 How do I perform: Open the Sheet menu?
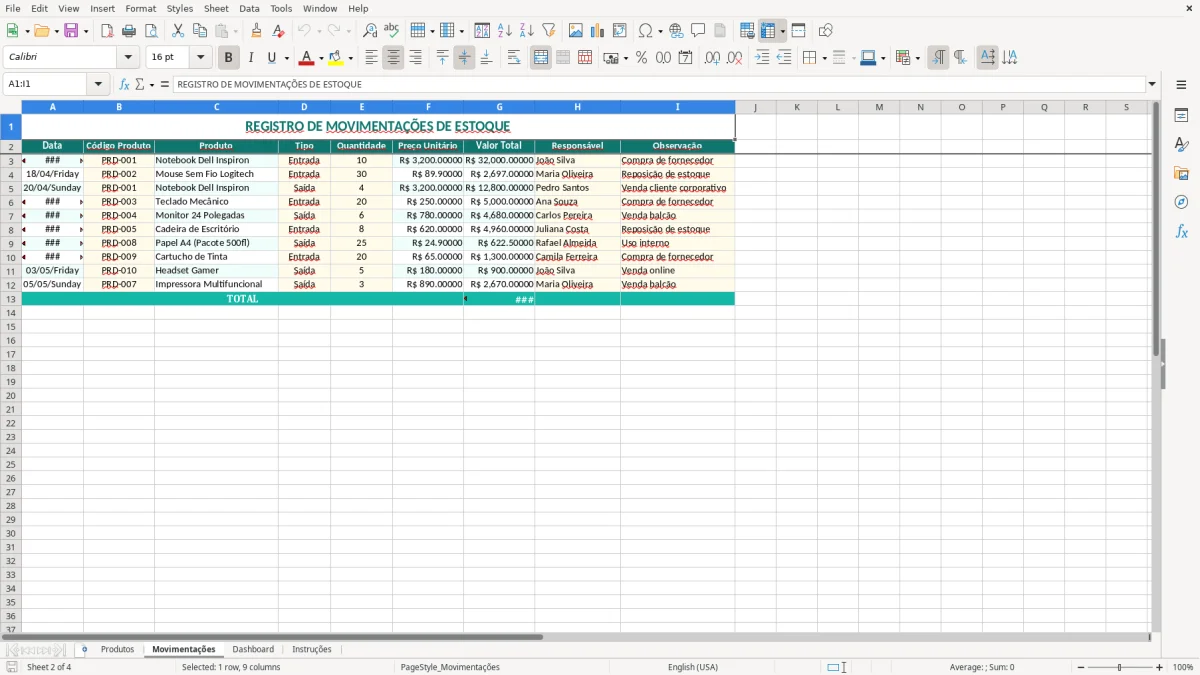(216, 8)
